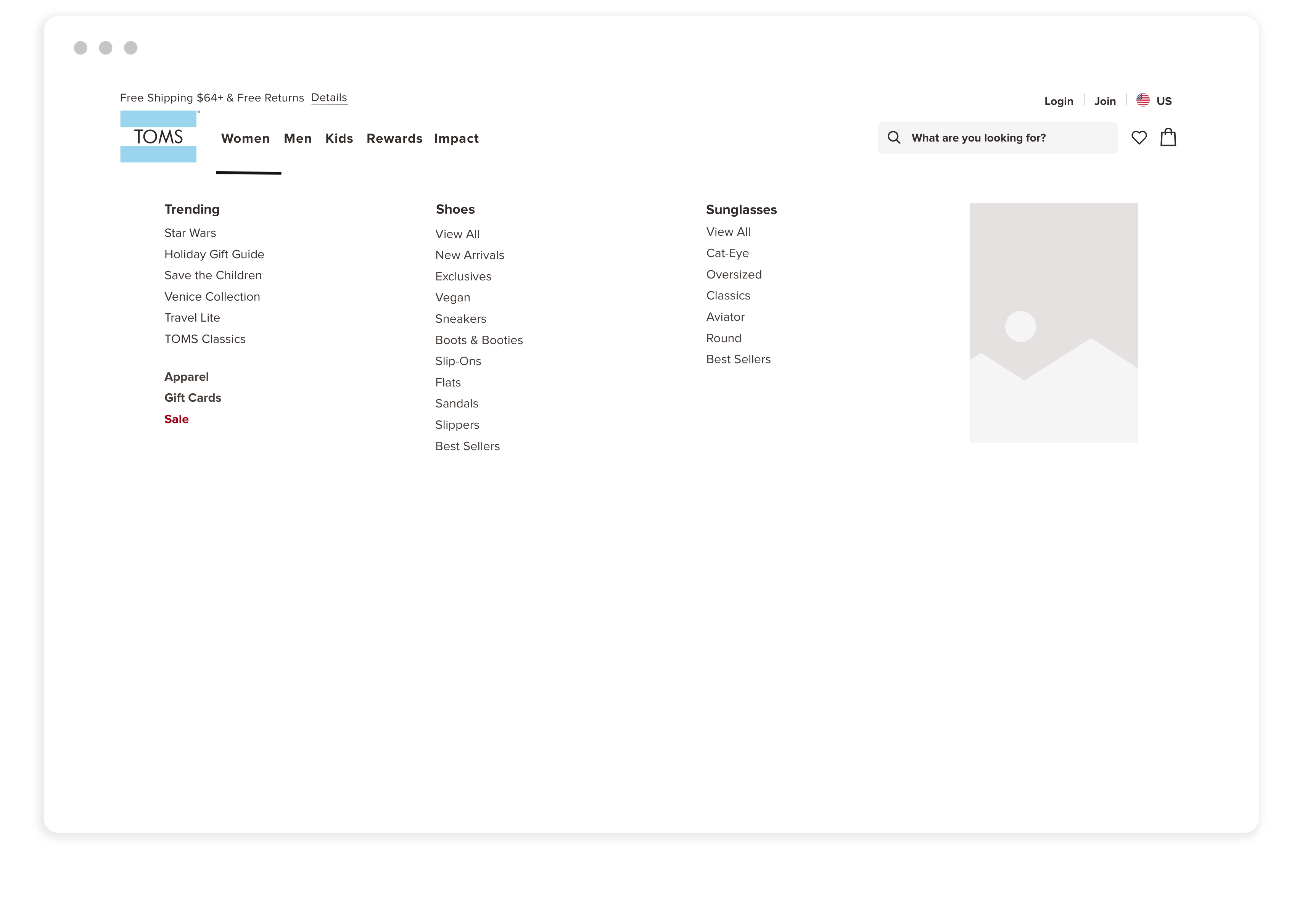
Task: Open the promo image placeholder
Action: coord(1054,323)
